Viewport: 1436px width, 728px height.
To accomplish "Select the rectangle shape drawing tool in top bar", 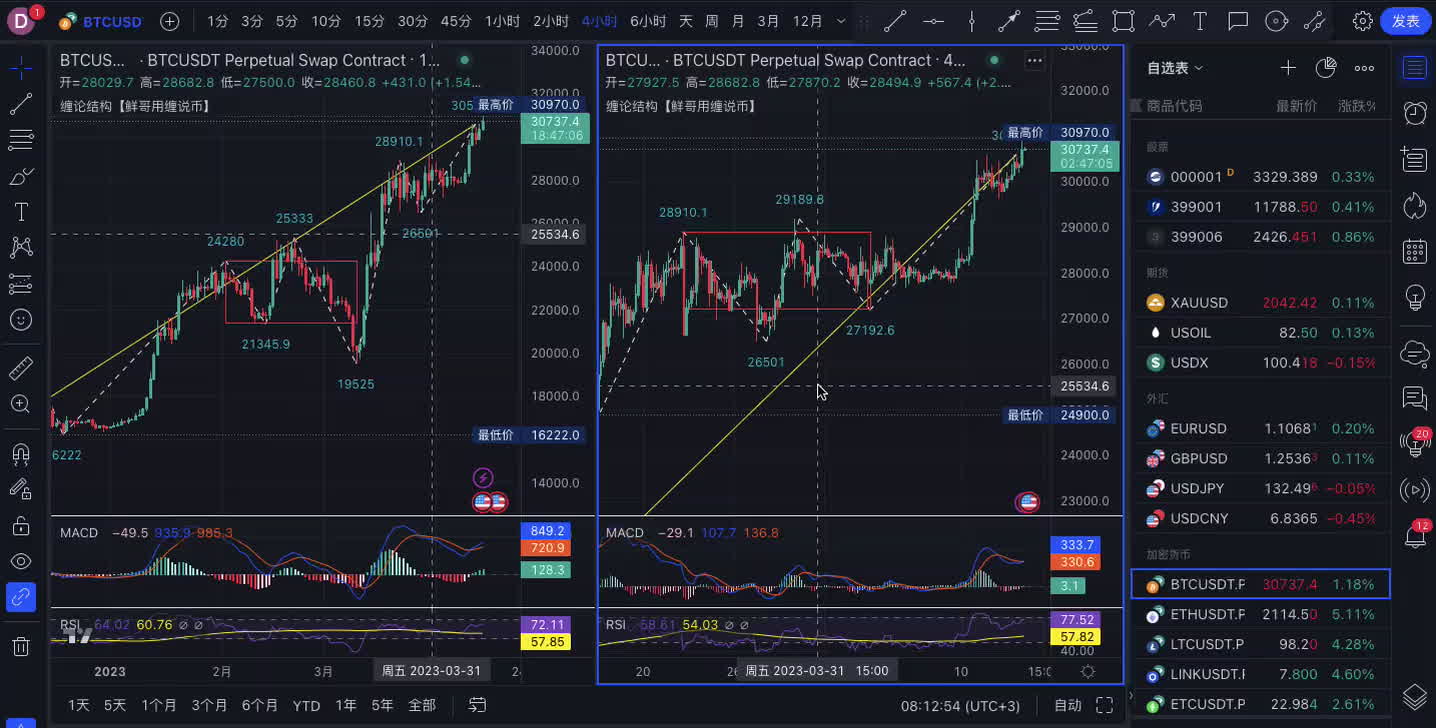I will click(1123, 21).
